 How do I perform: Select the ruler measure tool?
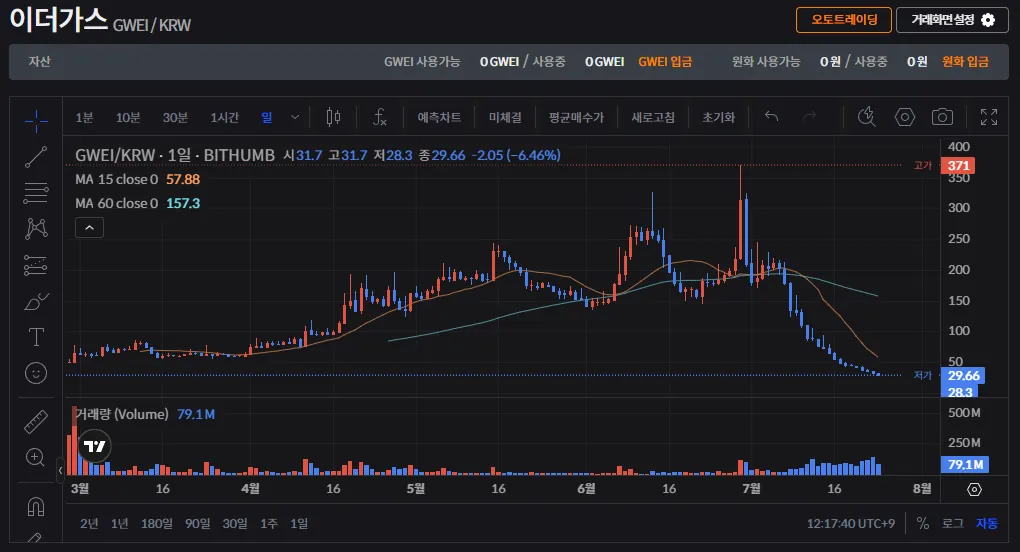pos(36,421)
